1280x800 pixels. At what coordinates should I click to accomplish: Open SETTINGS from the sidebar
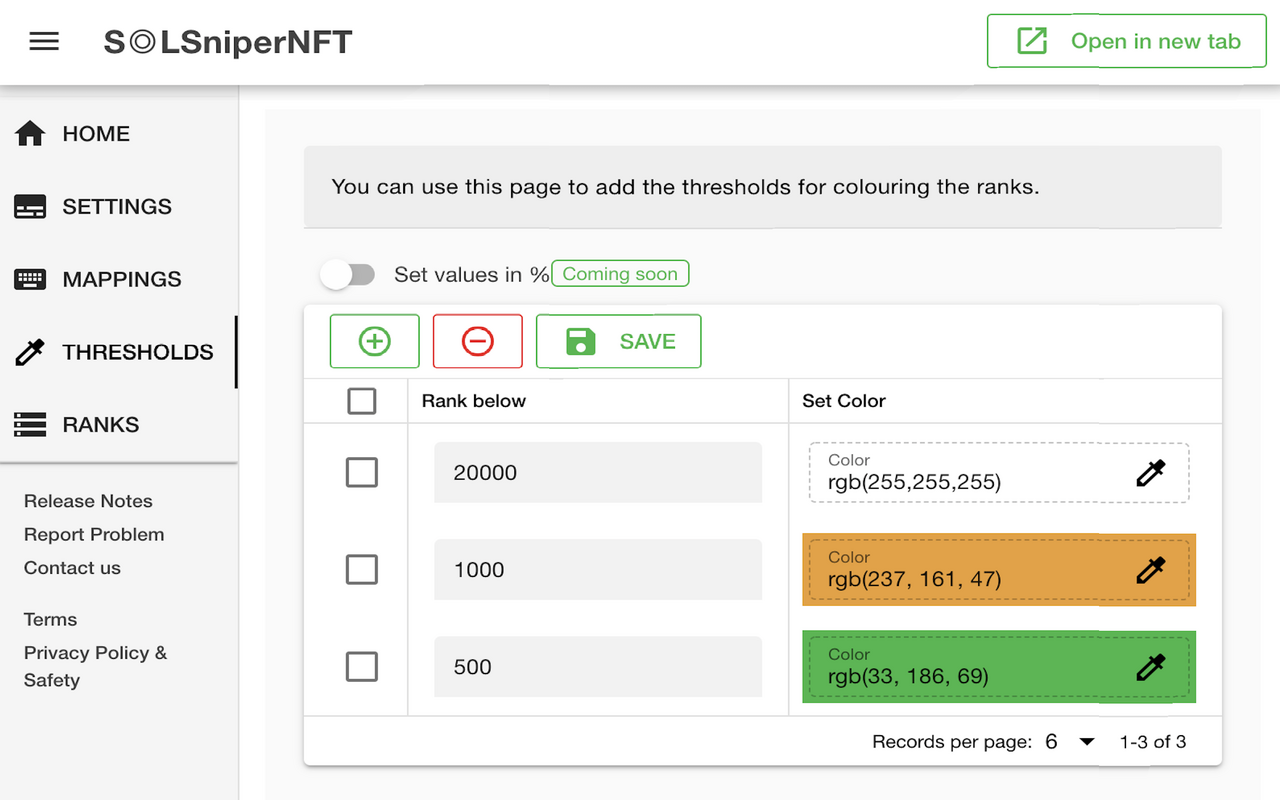point(118,207)
